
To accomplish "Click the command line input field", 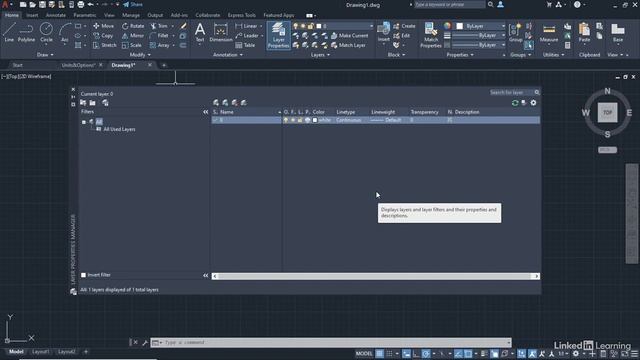I will (331, 342).
